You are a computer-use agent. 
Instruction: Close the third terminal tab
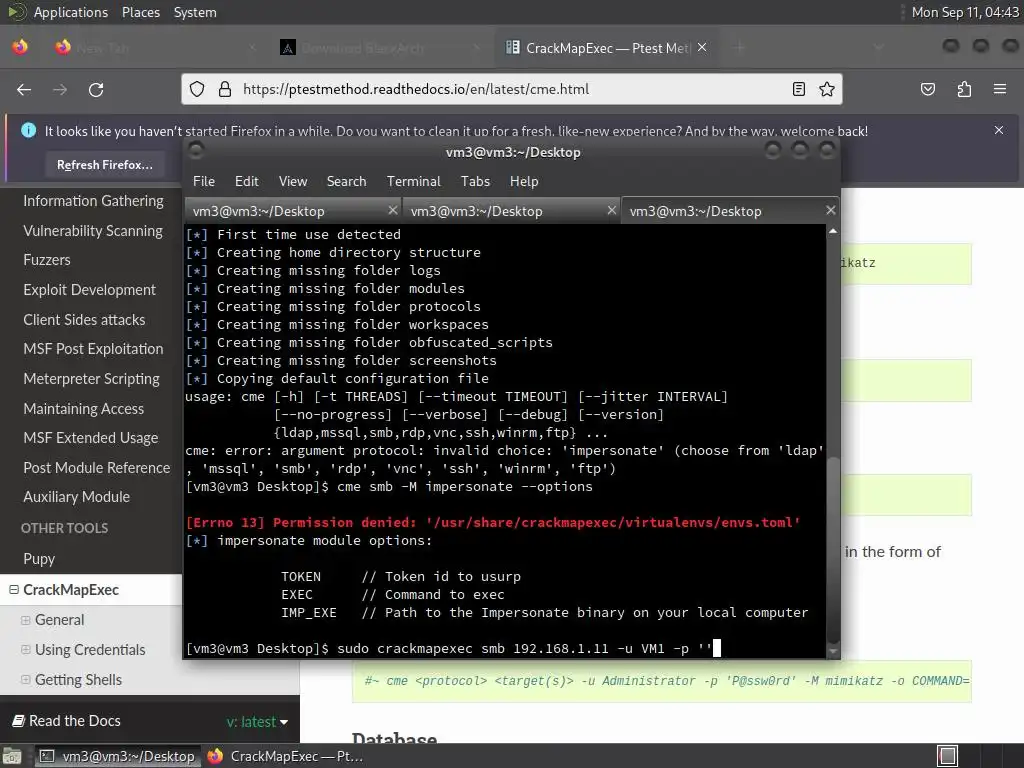coord(830,210)
